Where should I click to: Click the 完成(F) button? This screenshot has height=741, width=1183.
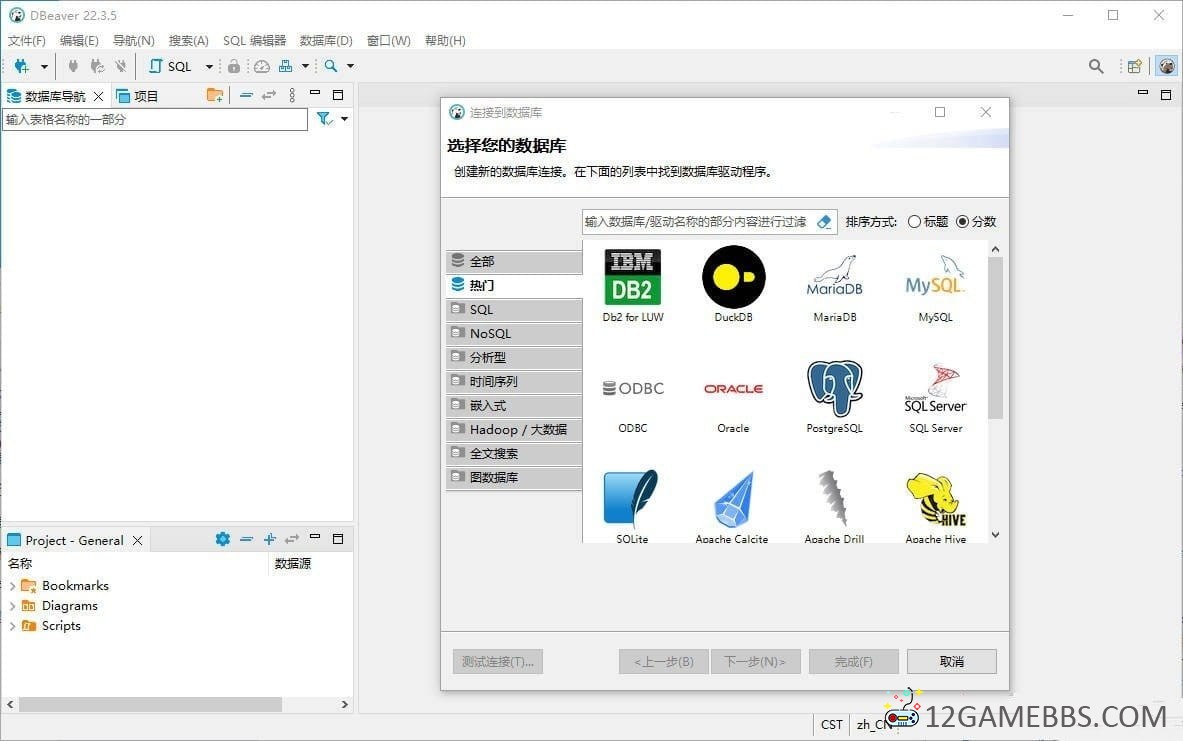853,661
